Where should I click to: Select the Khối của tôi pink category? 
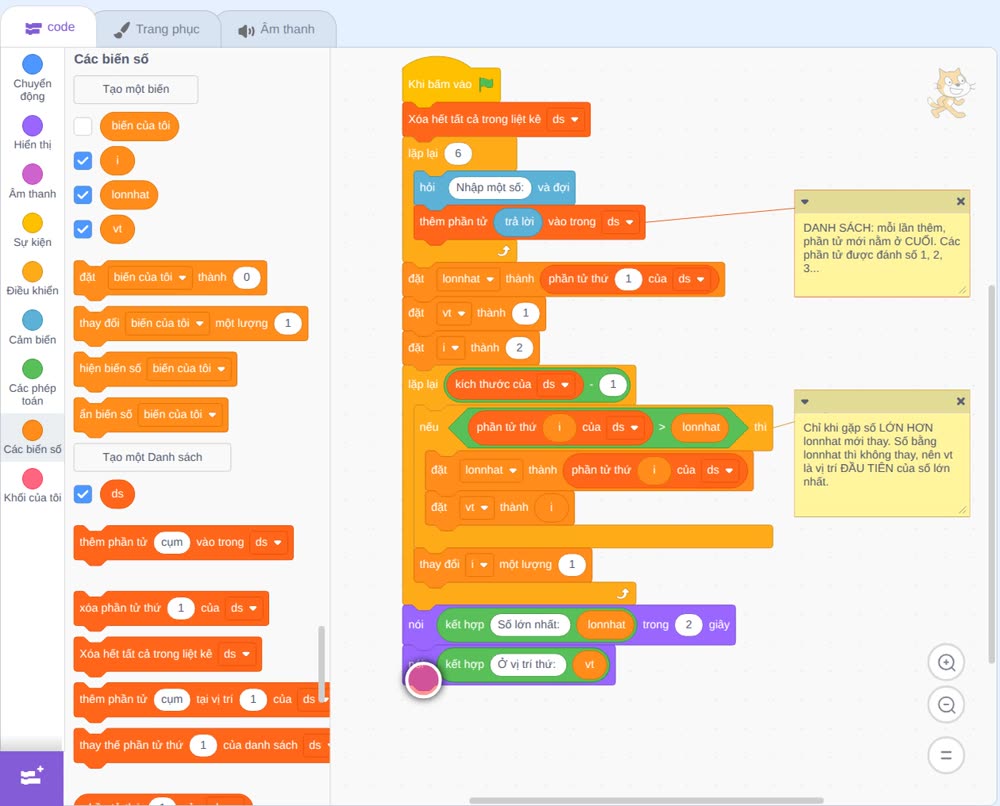click(33, 478)
